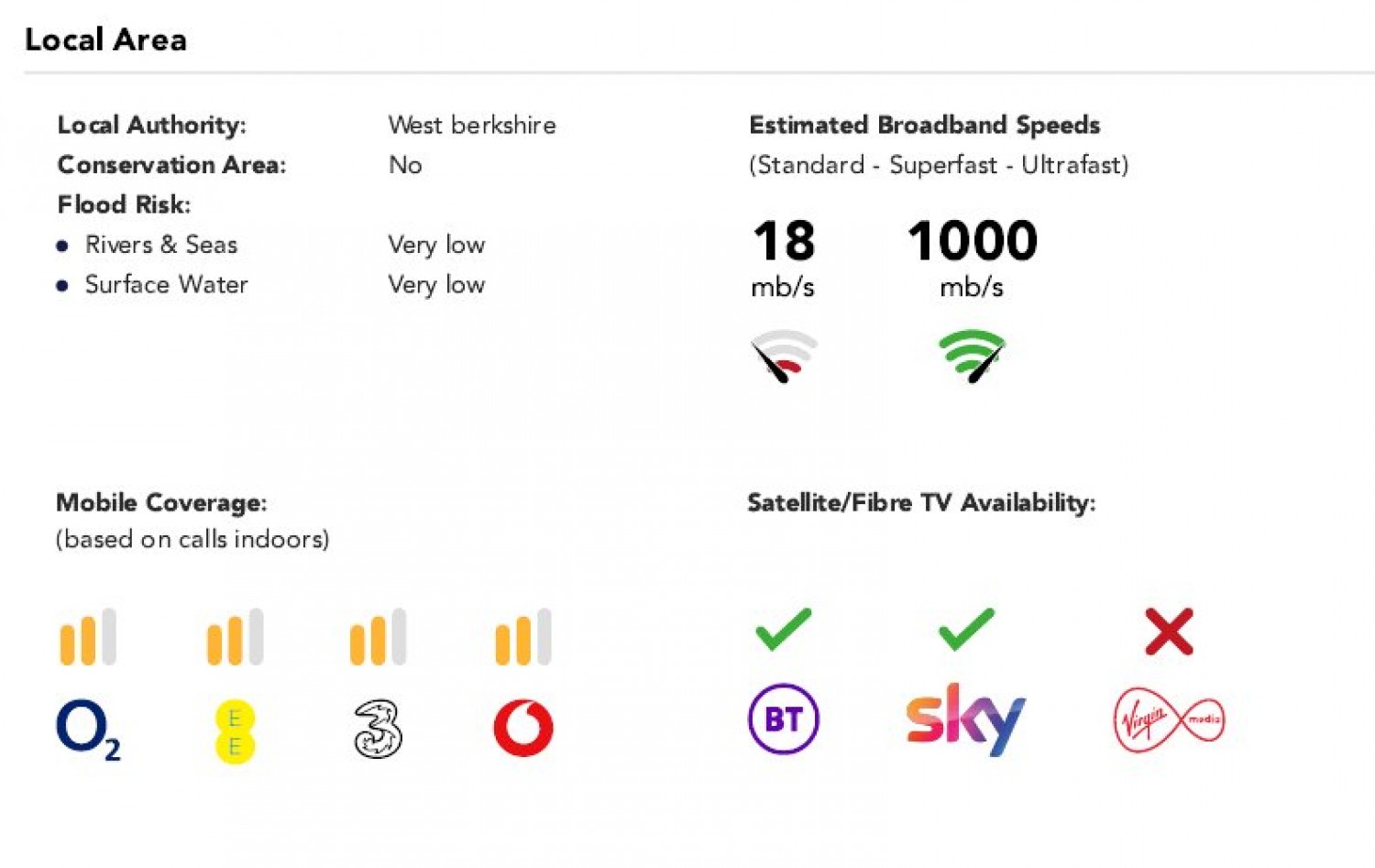
Task: Click the Virgin Media logo
Action: point(1169,720)
